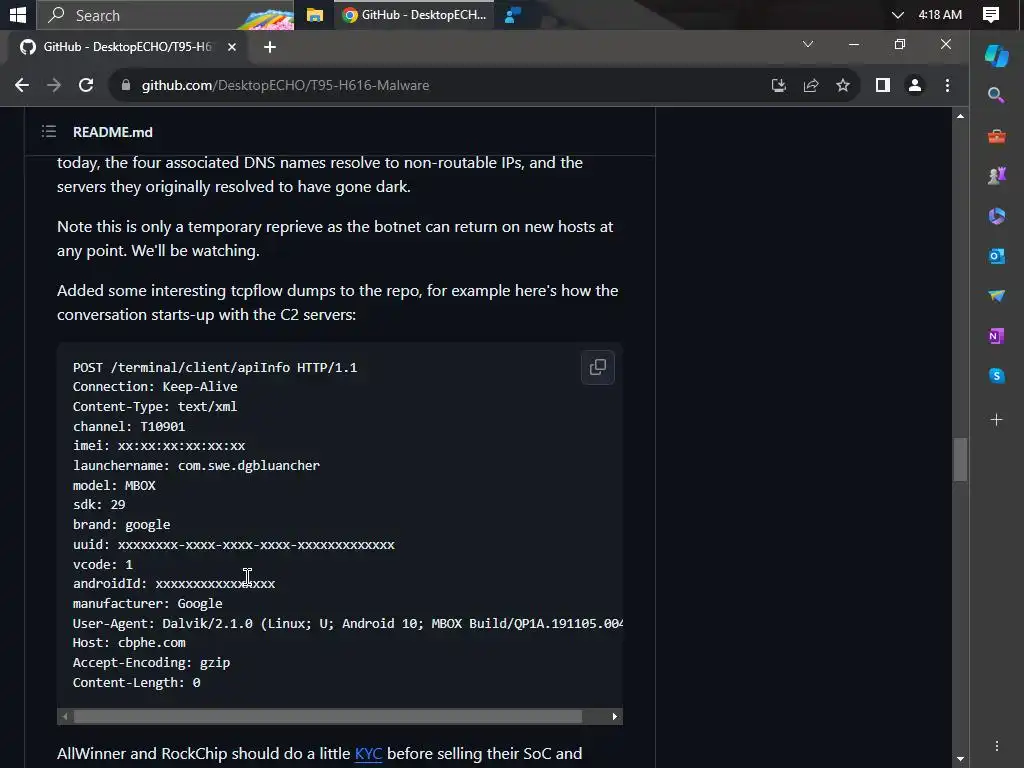Click the README.md file header
Screen dimensions: 1024x768
(x=113, y=132)
